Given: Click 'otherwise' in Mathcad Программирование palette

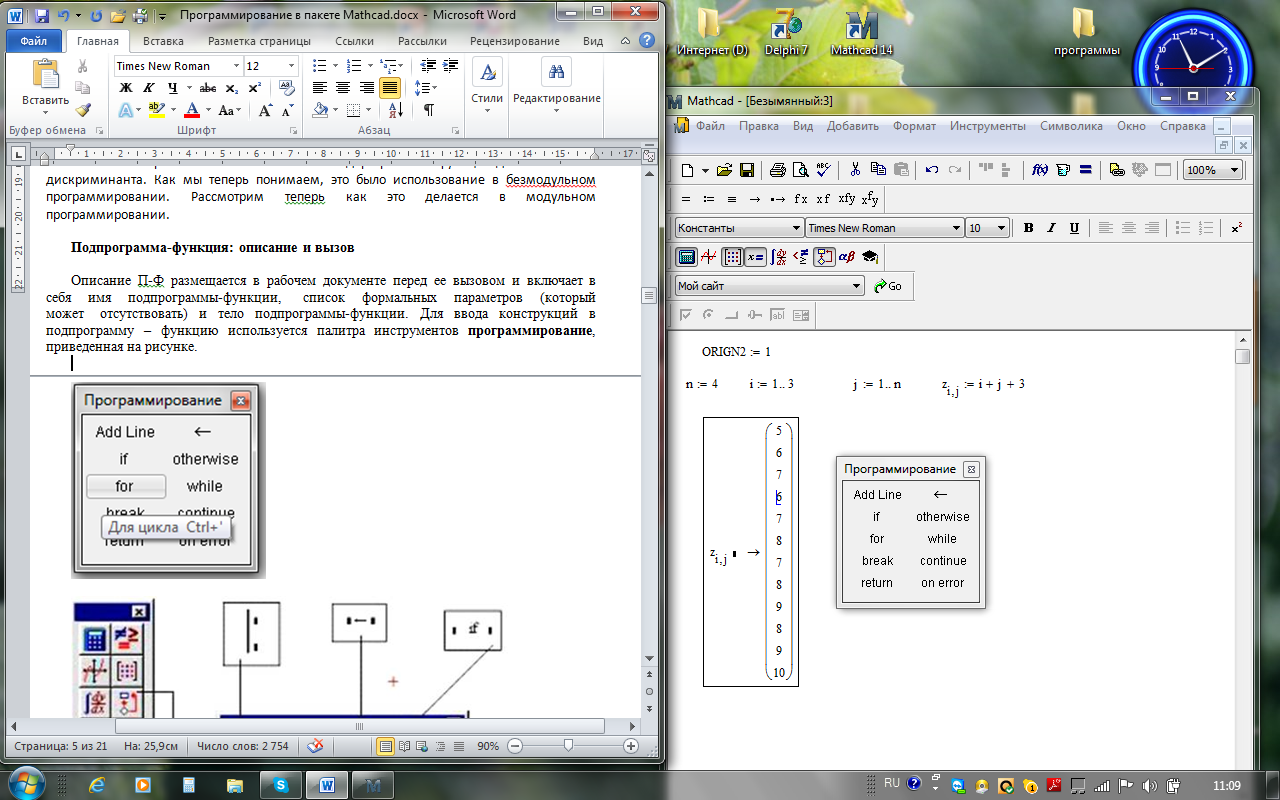Looking at the screenshot, I should coord(942,517).
